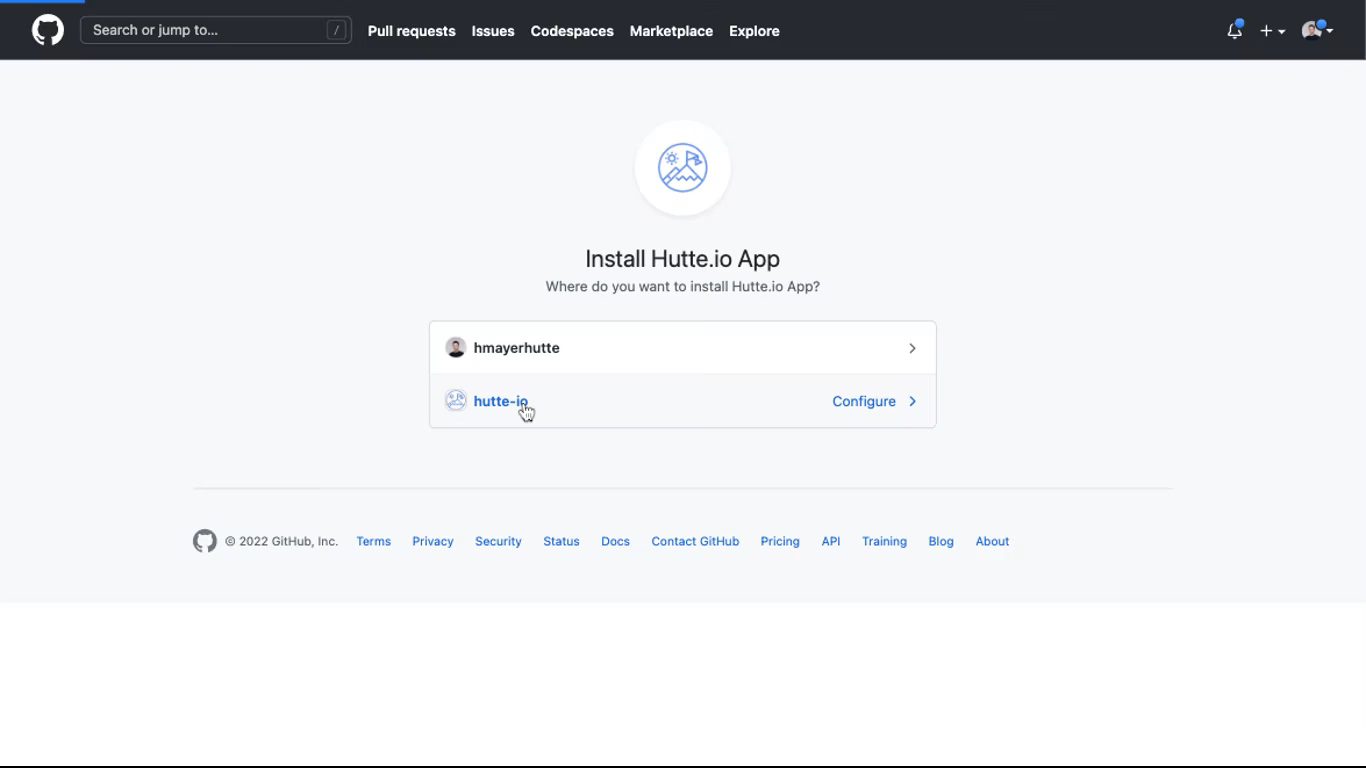Click footer GitHub mark icon
Screen dimensions: 1366x768
click(x=205, y=541)
